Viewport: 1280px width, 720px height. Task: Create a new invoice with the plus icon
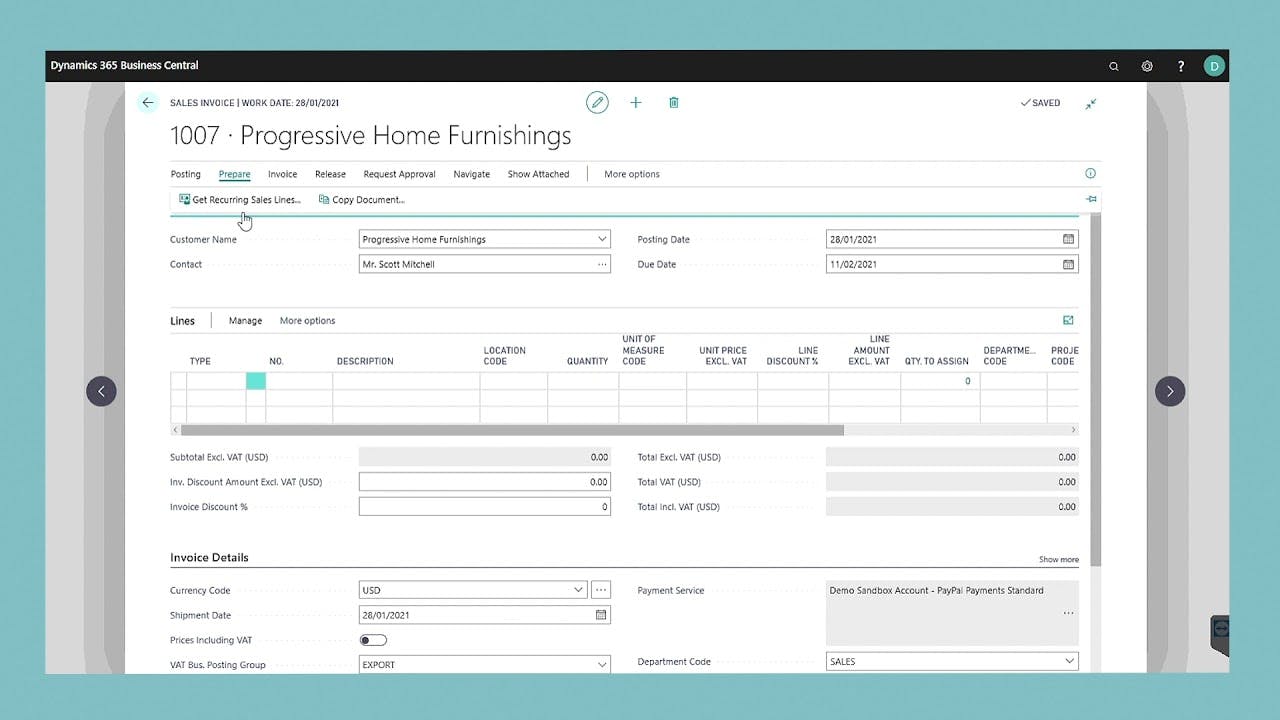pyautogui.click(x=636, y=102)
